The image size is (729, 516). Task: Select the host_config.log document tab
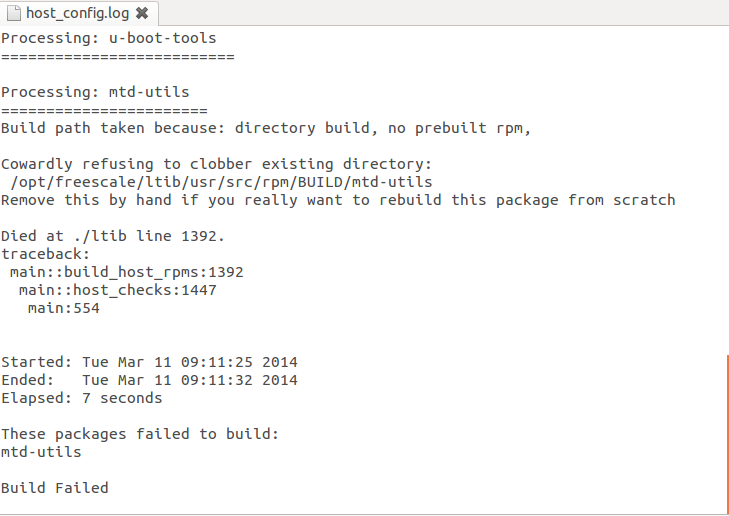79,13
